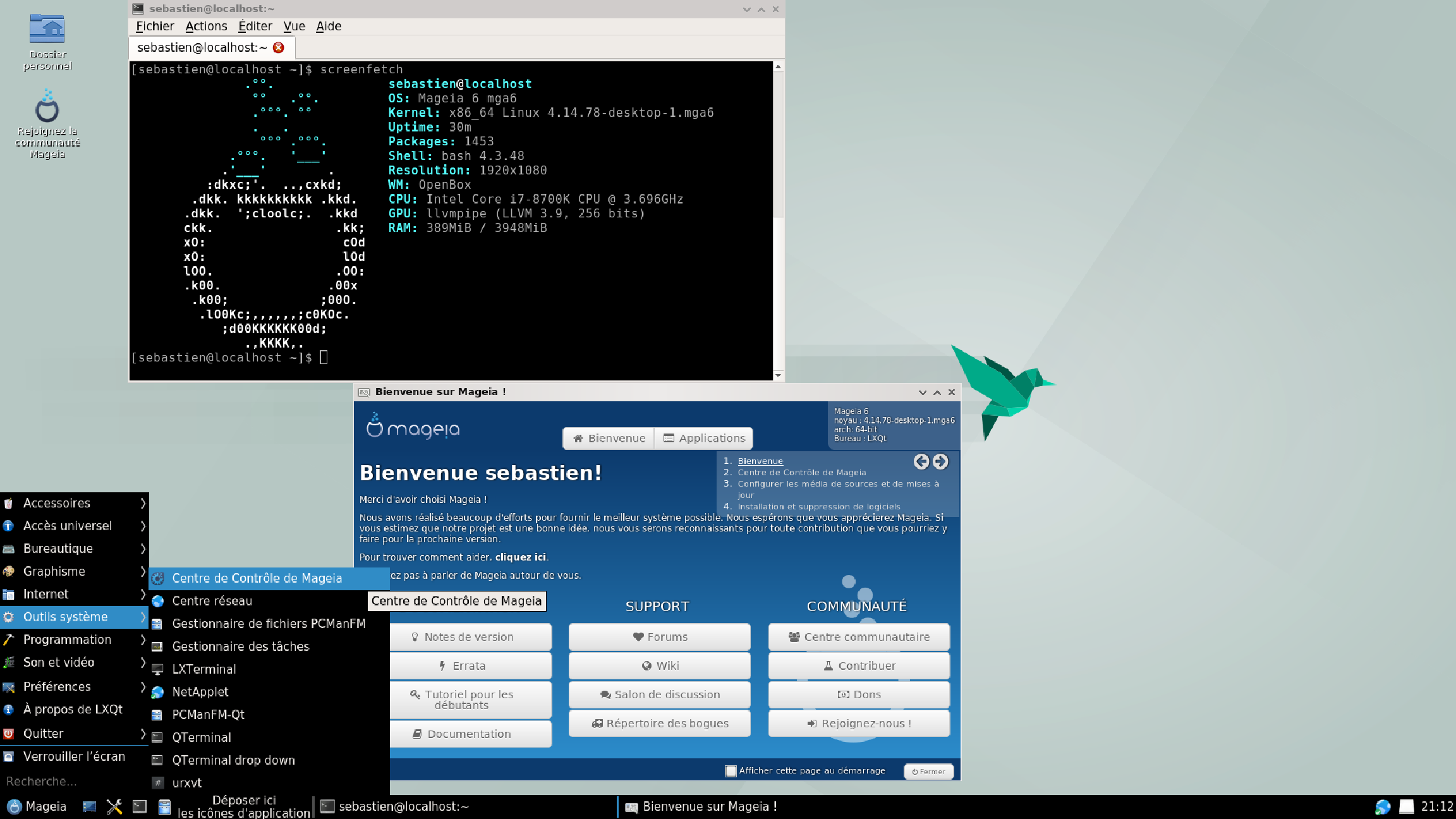Image resolution: width=1456 pixels, height=819 pixels.
Task: Open the Aide terminal menu
Action: [x=329, y=26]
